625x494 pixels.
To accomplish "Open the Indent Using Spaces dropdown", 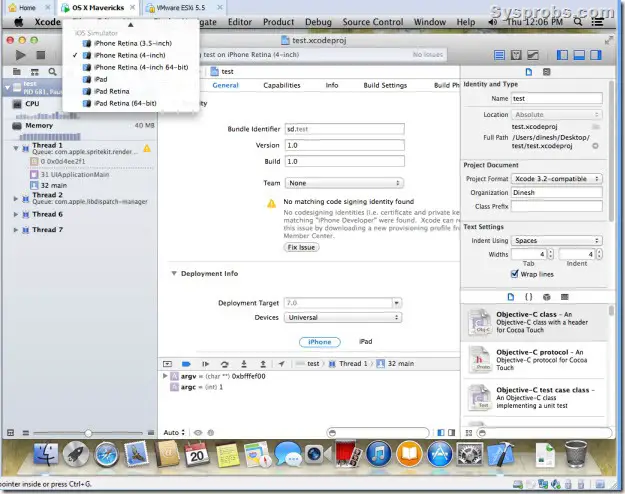I will coord(556,240).
